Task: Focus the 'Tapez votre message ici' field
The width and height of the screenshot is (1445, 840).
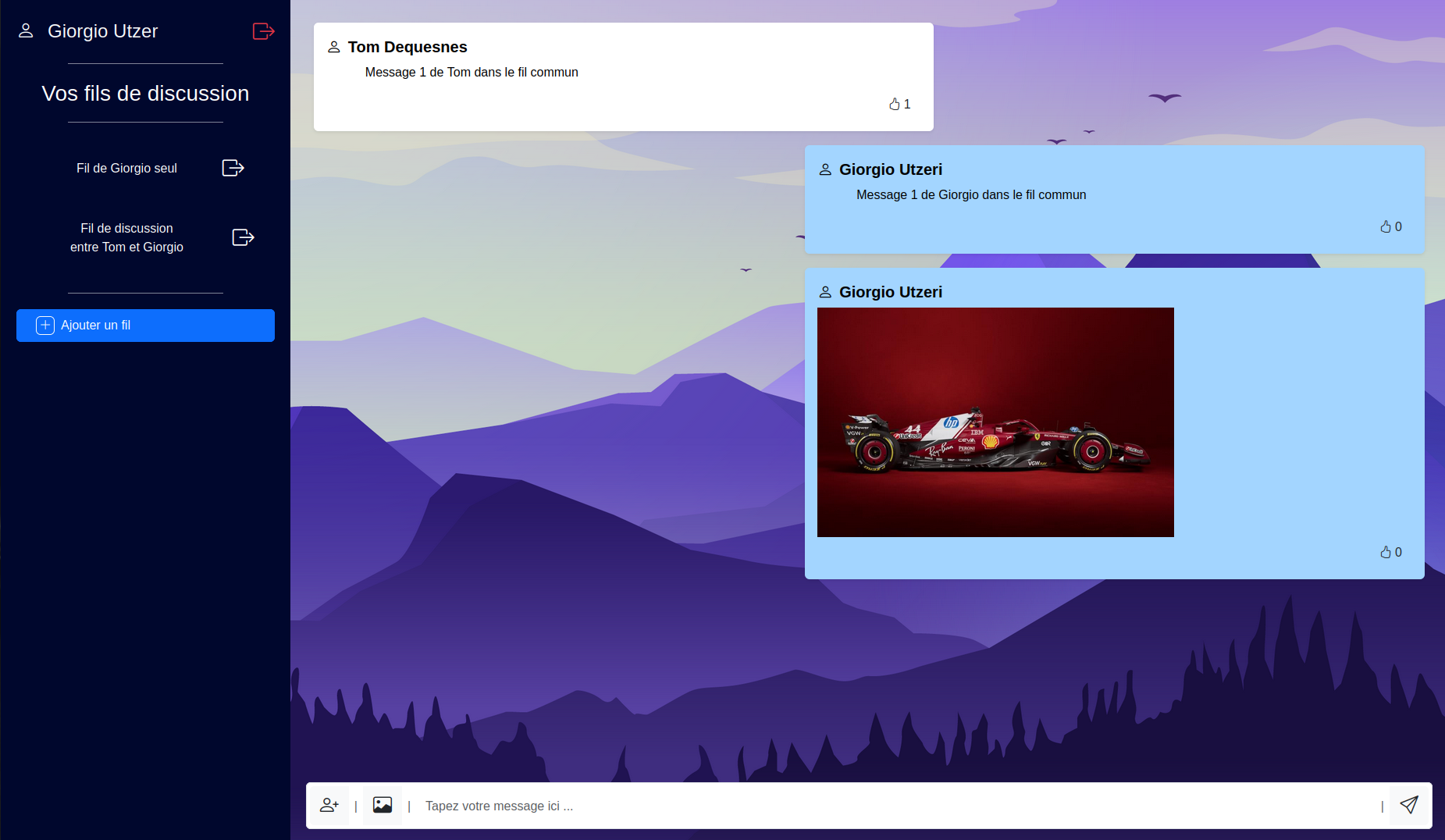Action: point(898,806)
